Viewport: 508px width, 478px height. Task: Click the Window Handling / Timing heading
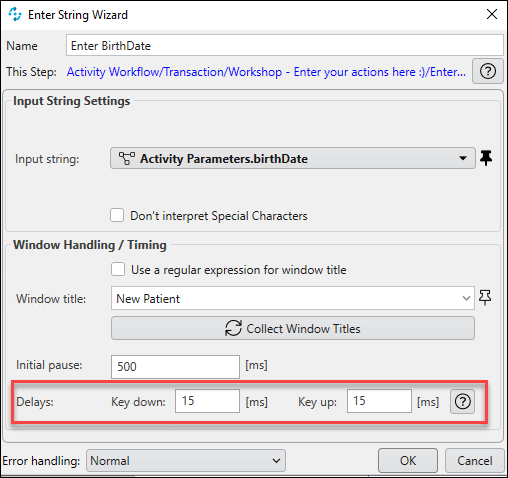(x=90, y=245)
